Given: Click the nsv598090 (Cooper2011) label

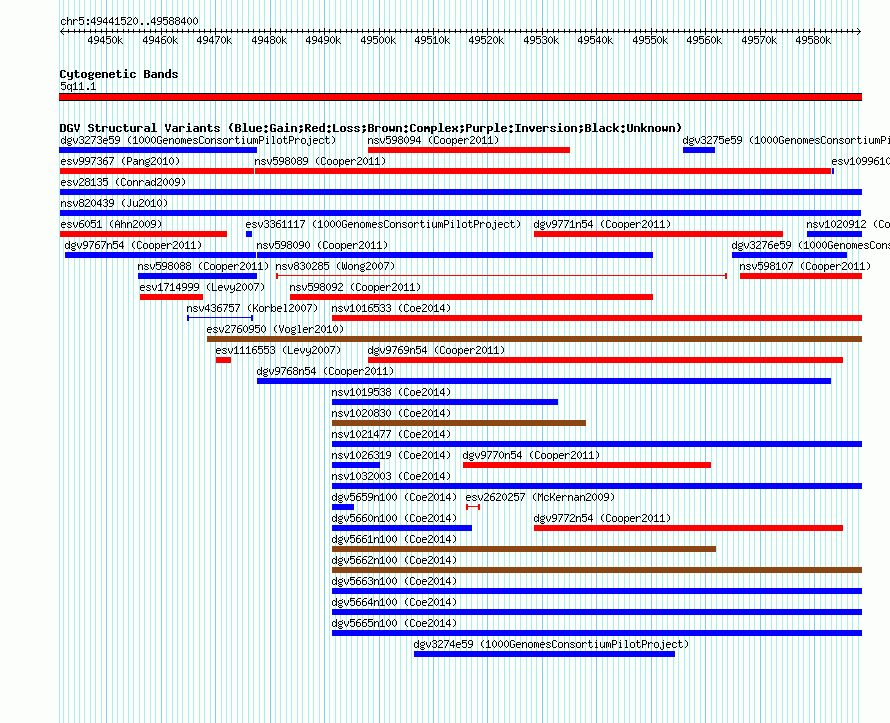Looking at the screenshot, I should [322, 245].
